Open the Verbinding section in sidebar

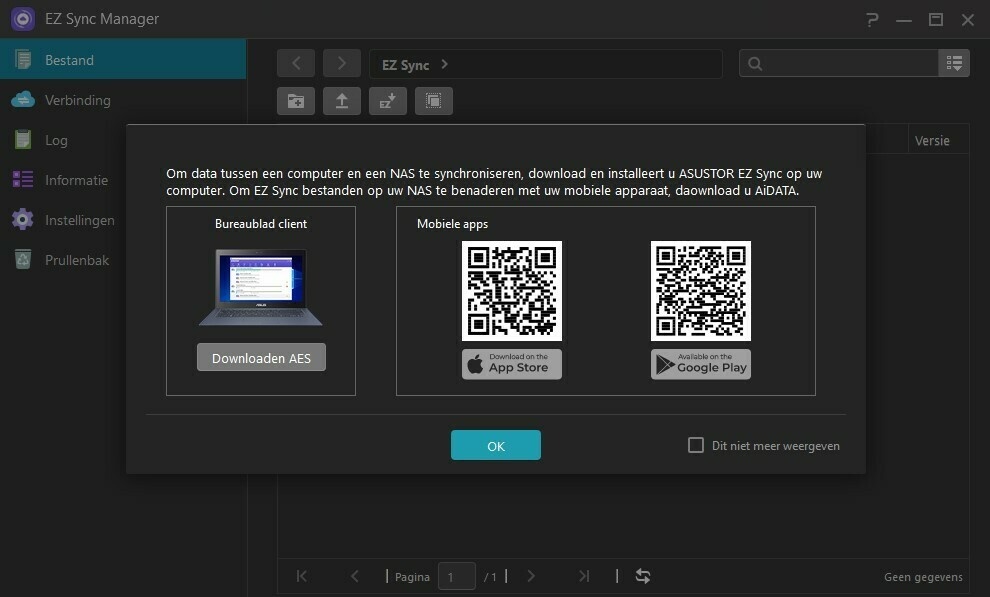pos(122,100)
